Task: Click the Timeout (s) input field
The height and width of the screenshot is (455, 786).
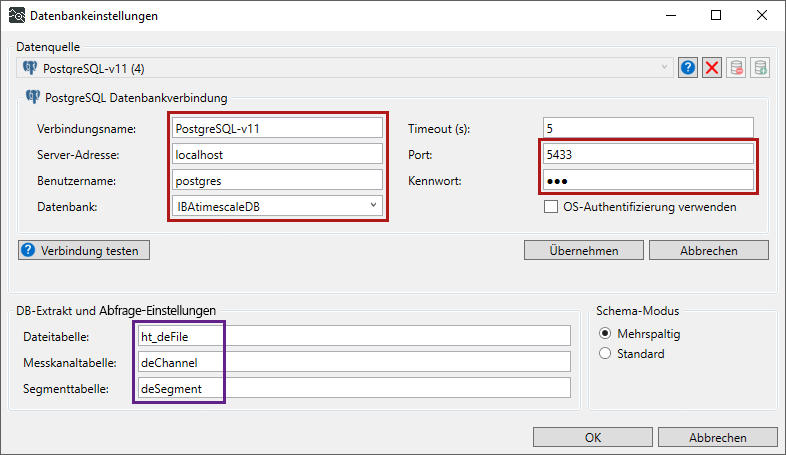Action: tap(646, 128)
